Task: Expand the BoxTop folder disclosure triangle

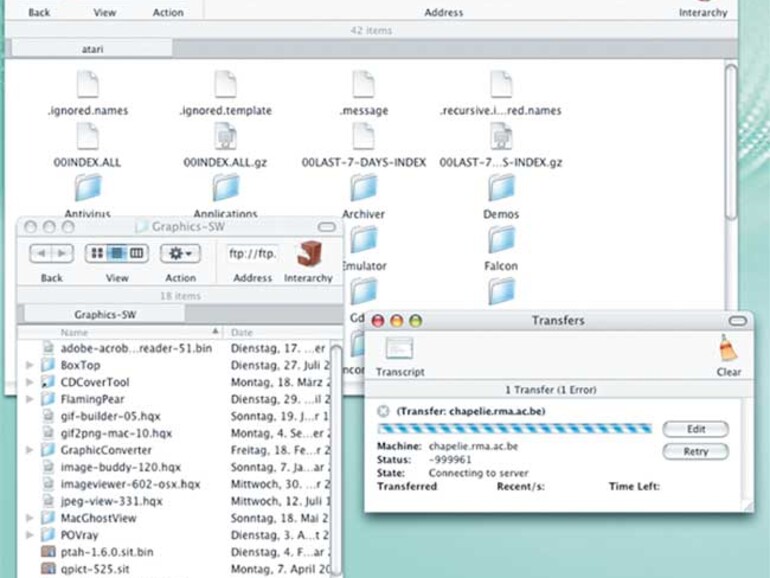Action: tap(29, 366)
